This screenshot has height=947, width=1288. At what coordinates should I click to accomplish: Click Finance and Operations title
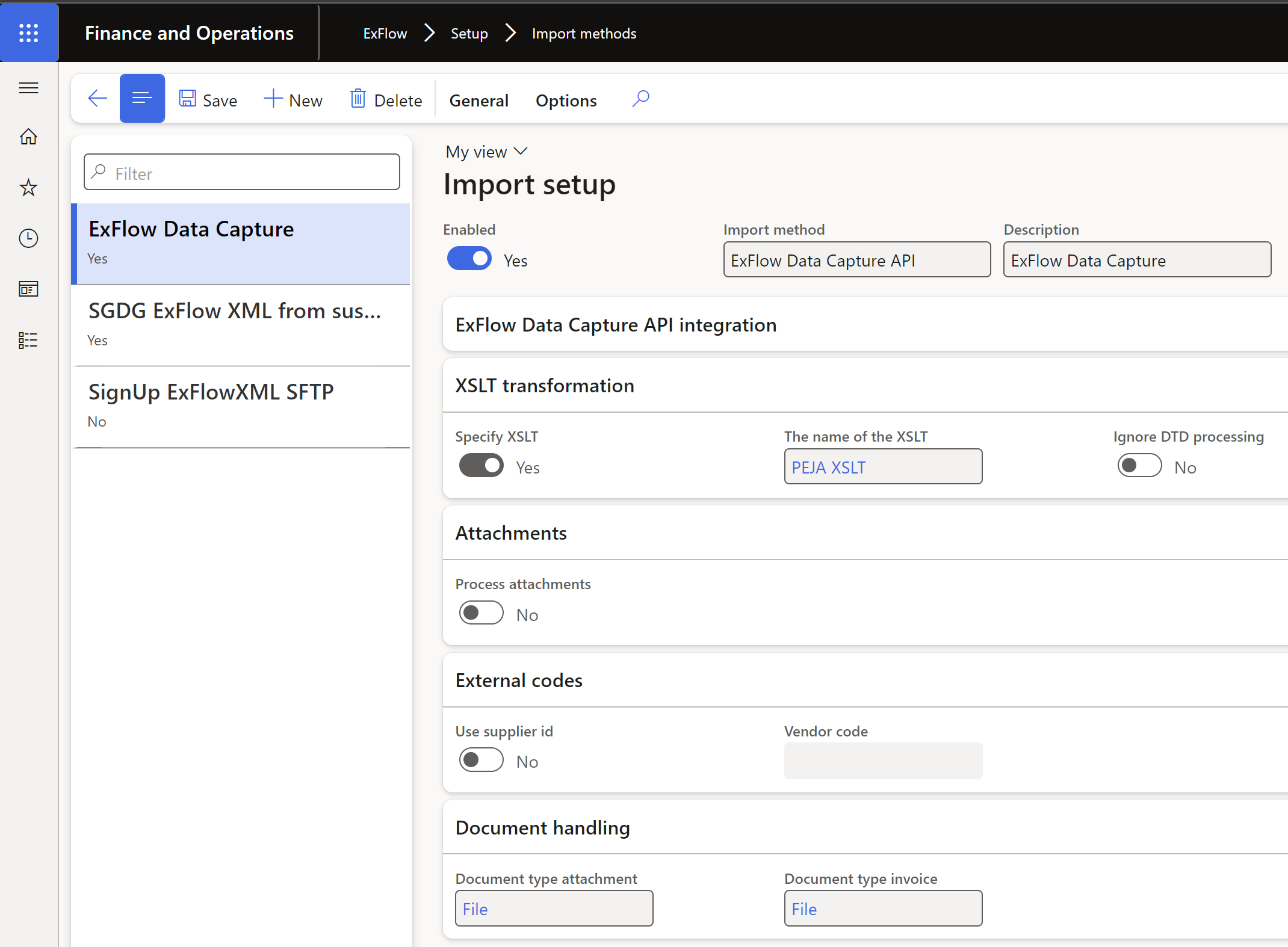(x=189, y=33)
